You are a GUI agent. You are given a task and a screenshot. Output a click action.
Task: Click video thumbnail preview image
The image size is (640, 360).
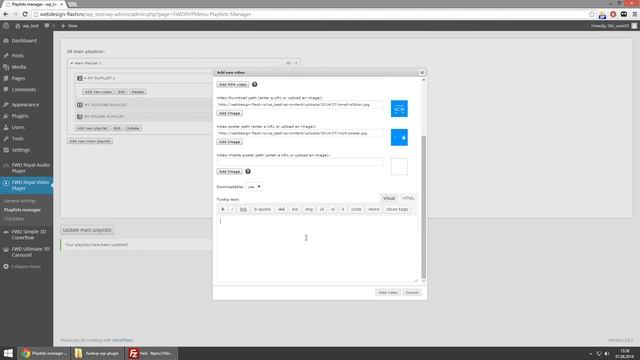click(399, 109)
